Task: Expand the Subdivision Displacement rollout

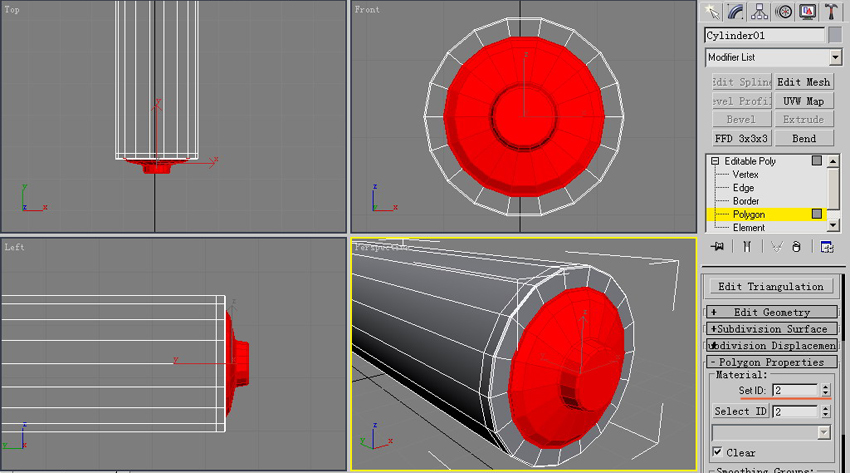Action: [x=771, y=345]
